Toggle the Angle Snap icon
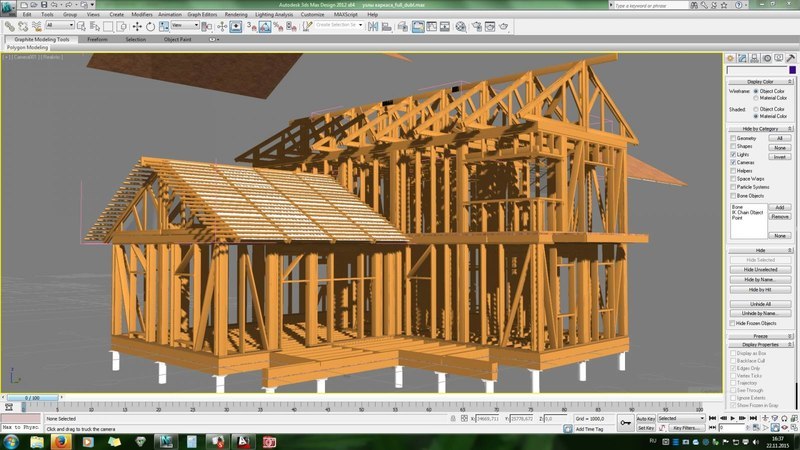 coord(265,26)
